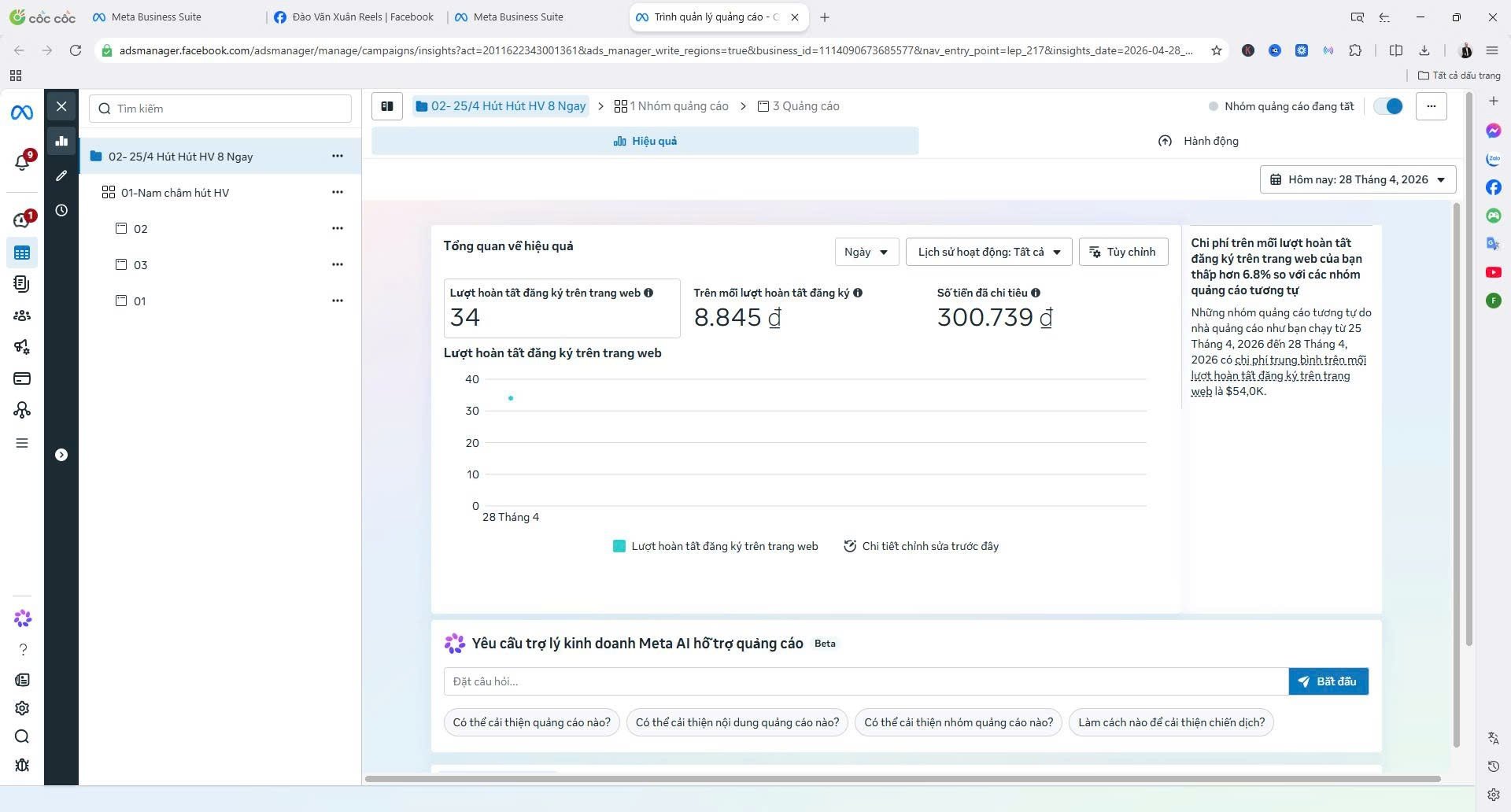Viewport: 1511px width, 812px height.
Task: Close the side panel with X icon
Action: click(x=61, y=106)
